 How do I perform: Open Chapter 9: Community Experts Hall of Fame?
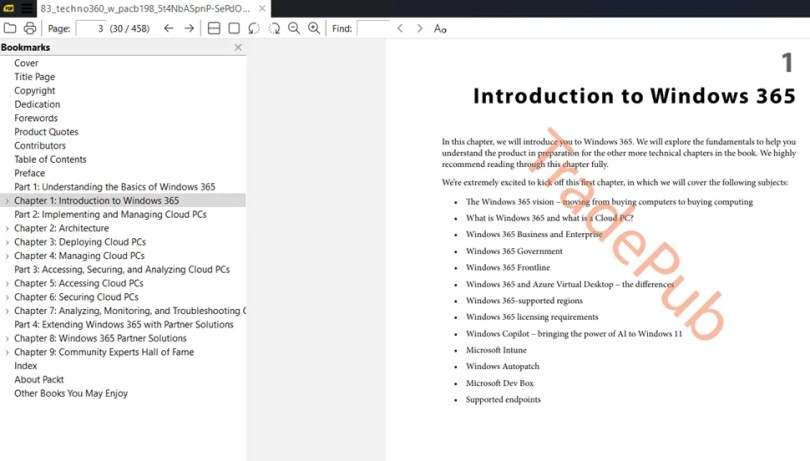point(104,352)
